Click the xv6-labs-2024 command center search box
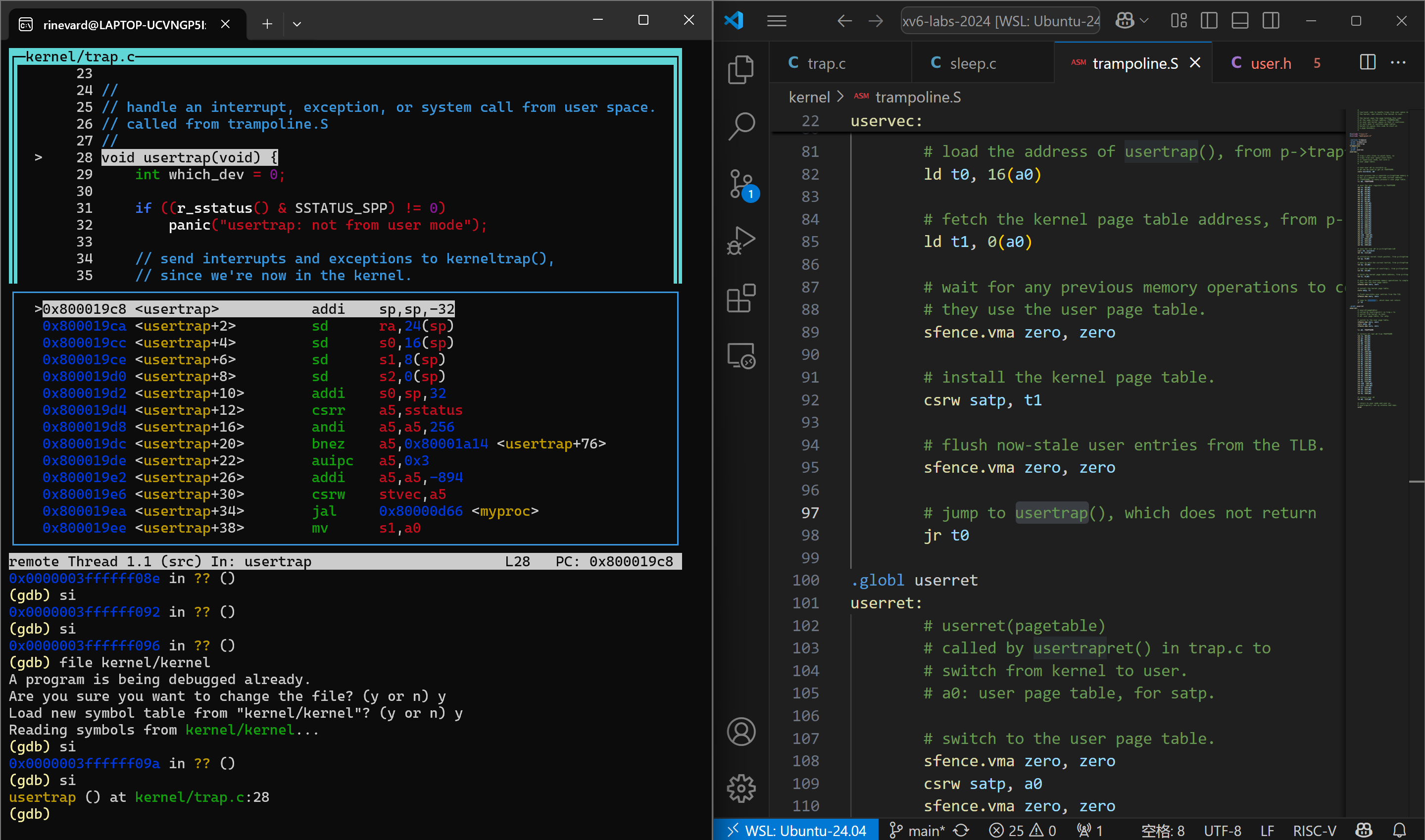The height and width of the screenshot is (840, 1425). [x=1000, y=21]
